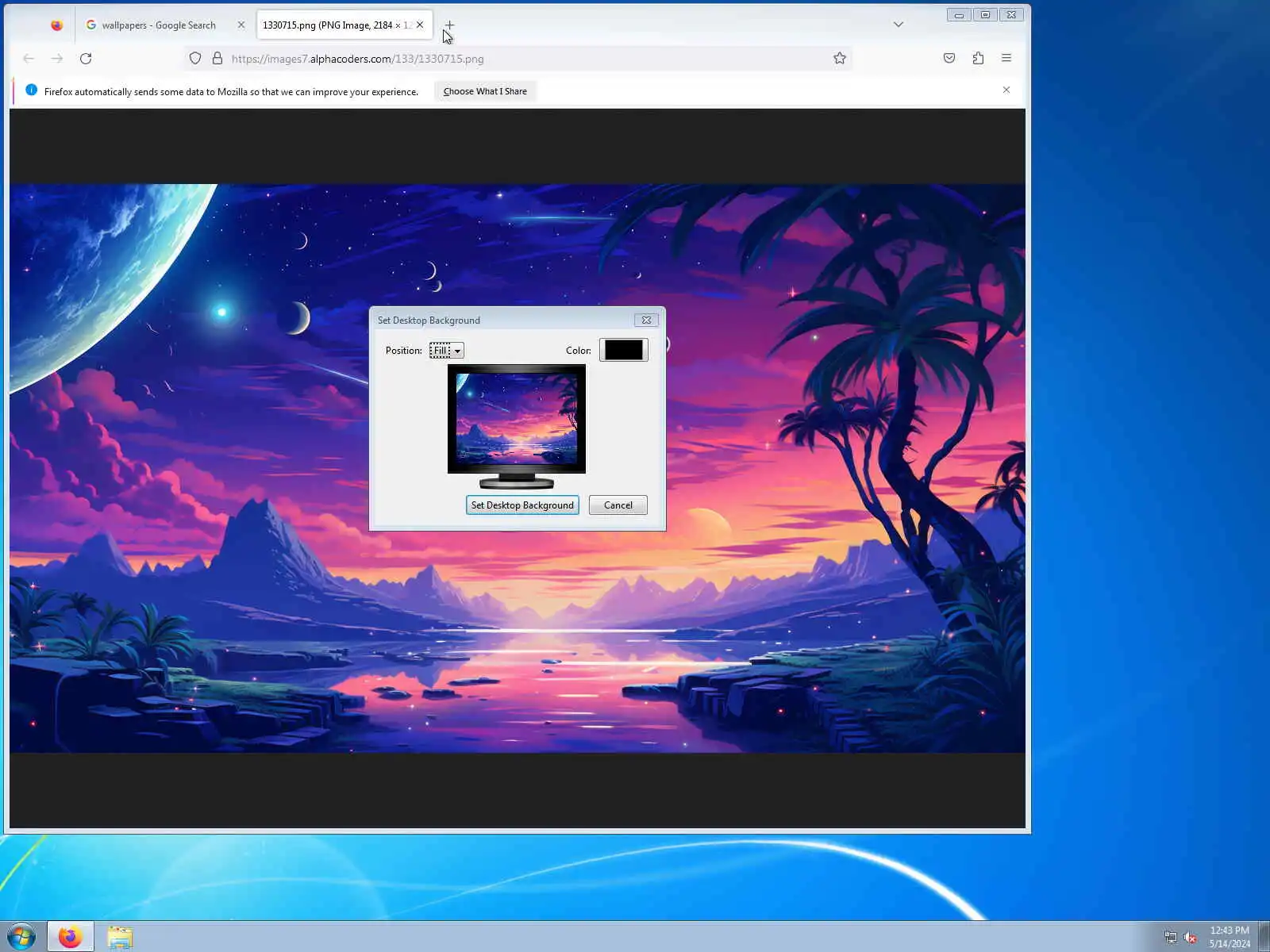The width and height of the screenshot is (1270, 952).
Task: Click the site security padlock icon
Action: pyautogui.click(x=217, y=59)
